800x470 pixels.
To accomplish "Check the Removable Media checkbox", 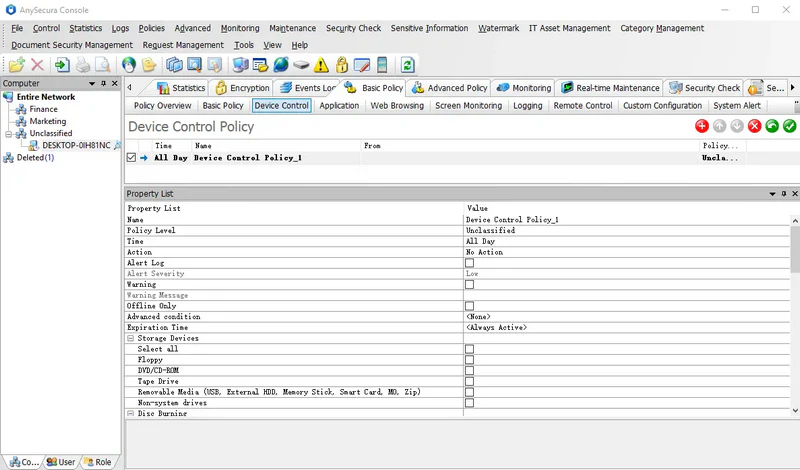I will (x=469, y=392).
